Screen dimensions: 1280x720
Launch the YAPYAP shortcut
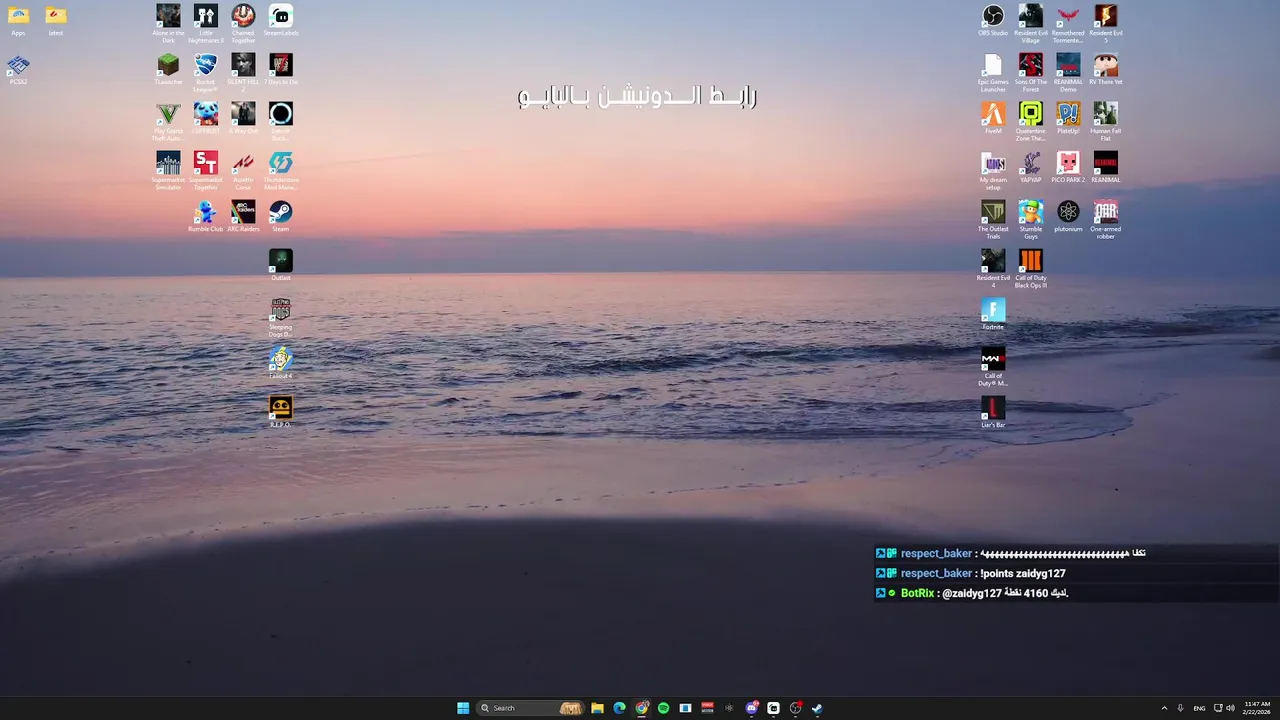(1031, 167)
